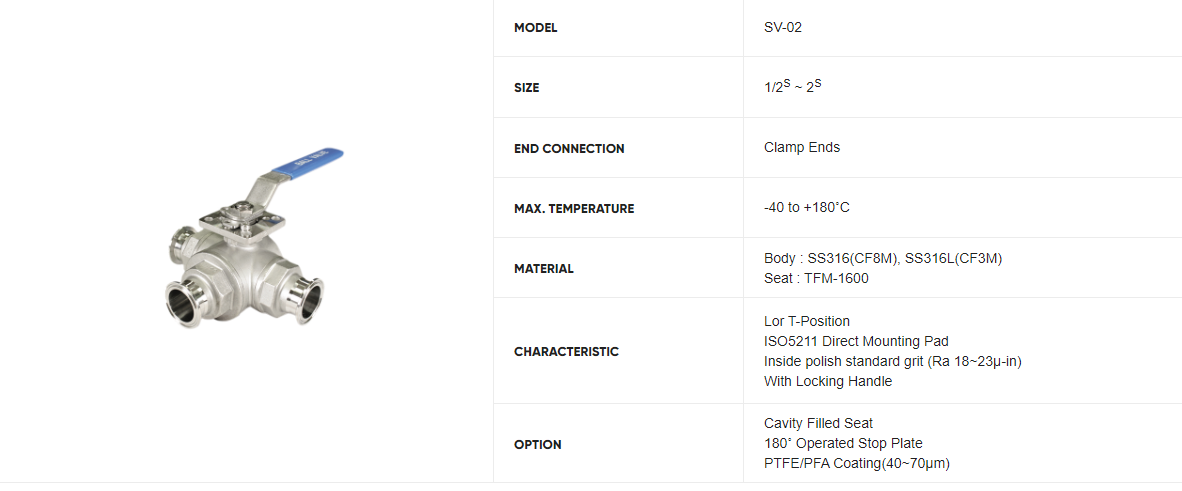
Task: Click the CHARACTERISTIC row label
Action: [566, 352]
